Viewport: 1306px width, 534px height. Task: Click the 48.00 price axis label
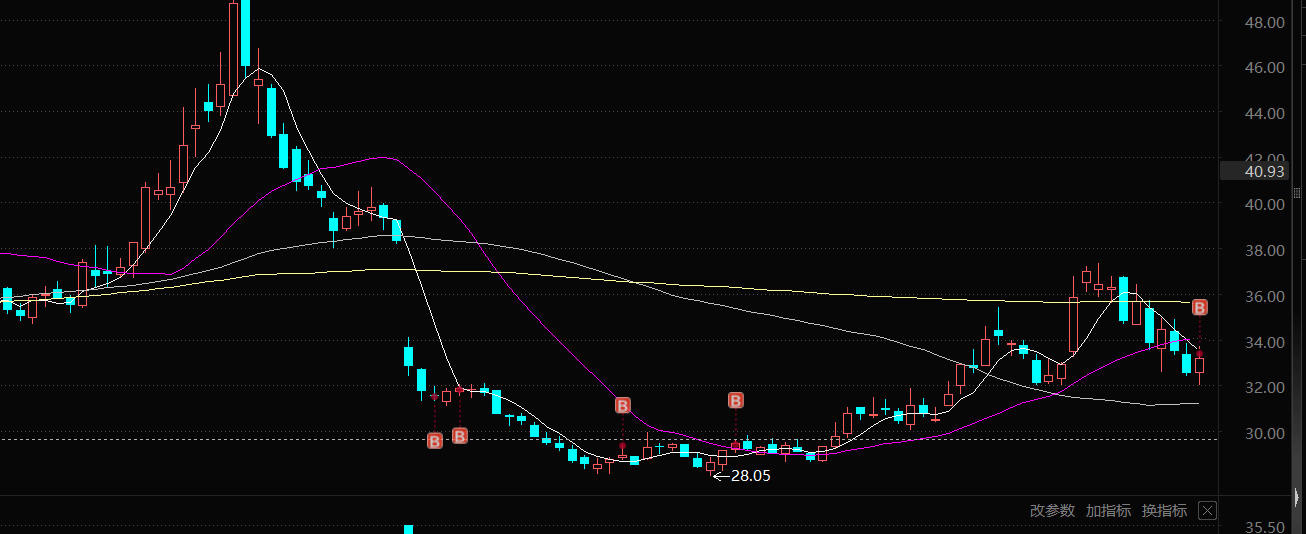(1265, 22)
